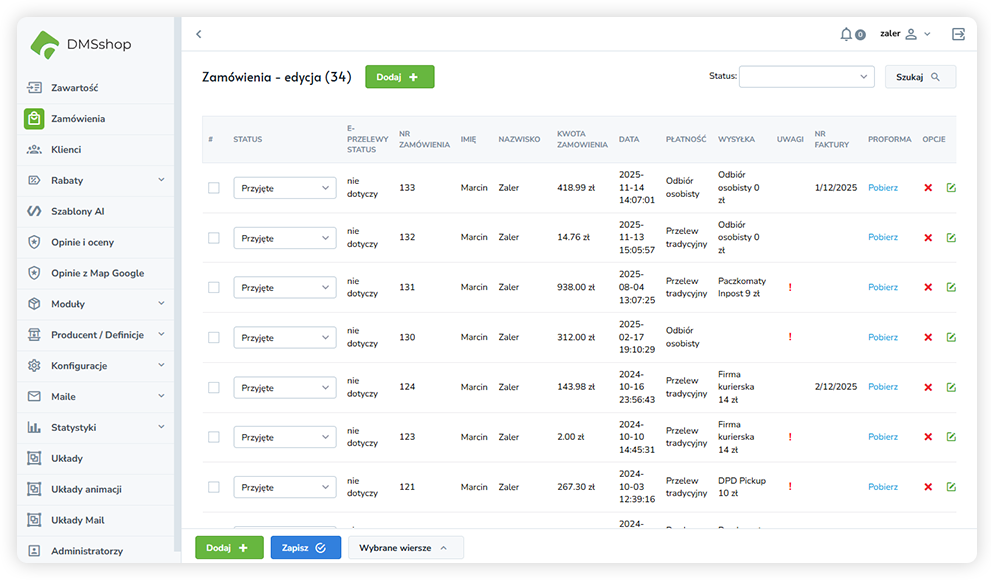This screenshot has width=991, height=580.
Task: Open Klienci in the sidebar
Action: (x=66, y=149)
